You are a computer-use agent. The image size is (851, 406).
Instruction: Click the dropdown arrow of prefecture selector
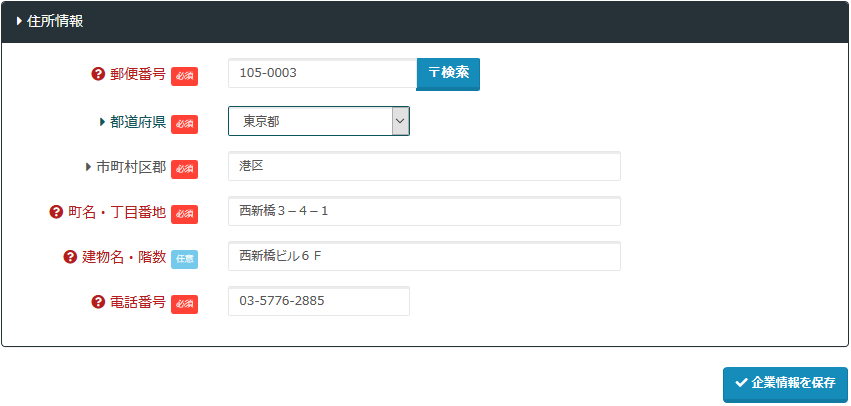pos(399,121)
